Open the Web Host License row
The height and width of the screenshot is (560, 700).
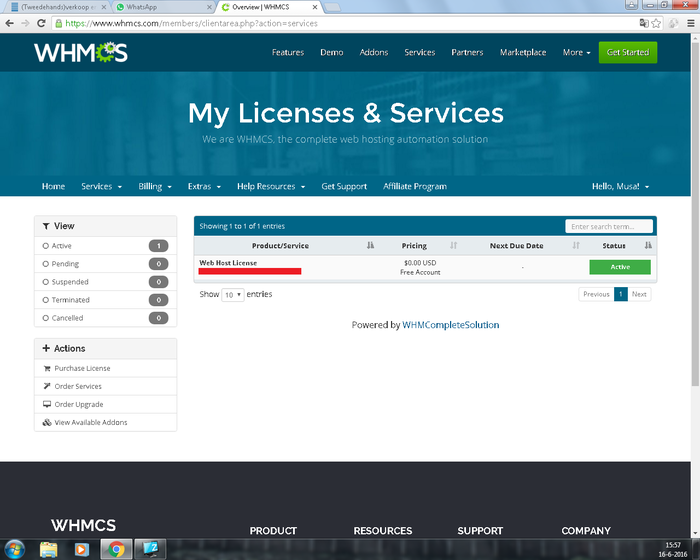coord(425,267)
